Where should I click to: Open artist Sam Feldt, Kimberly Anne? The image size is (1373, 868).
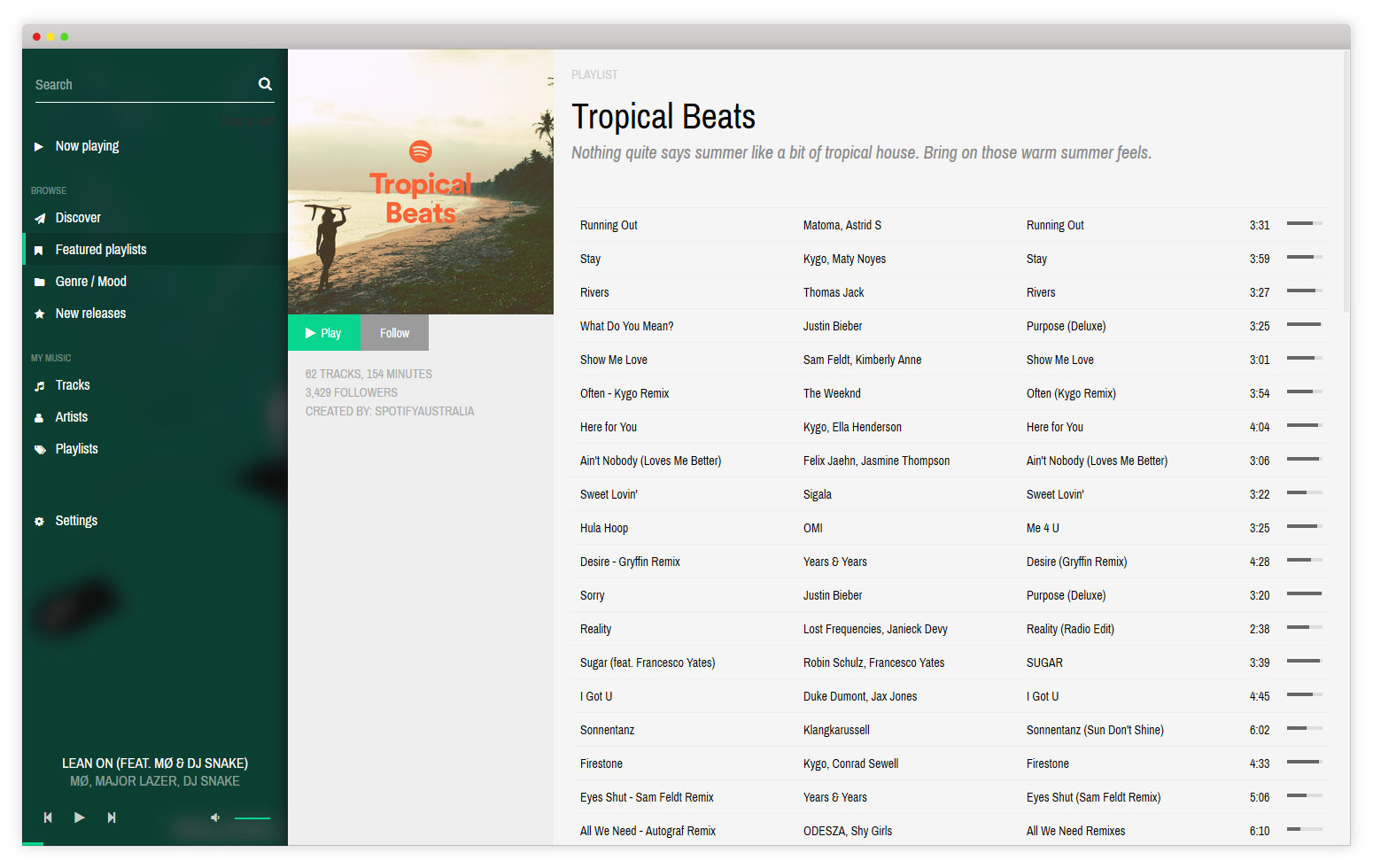point(862,360)
